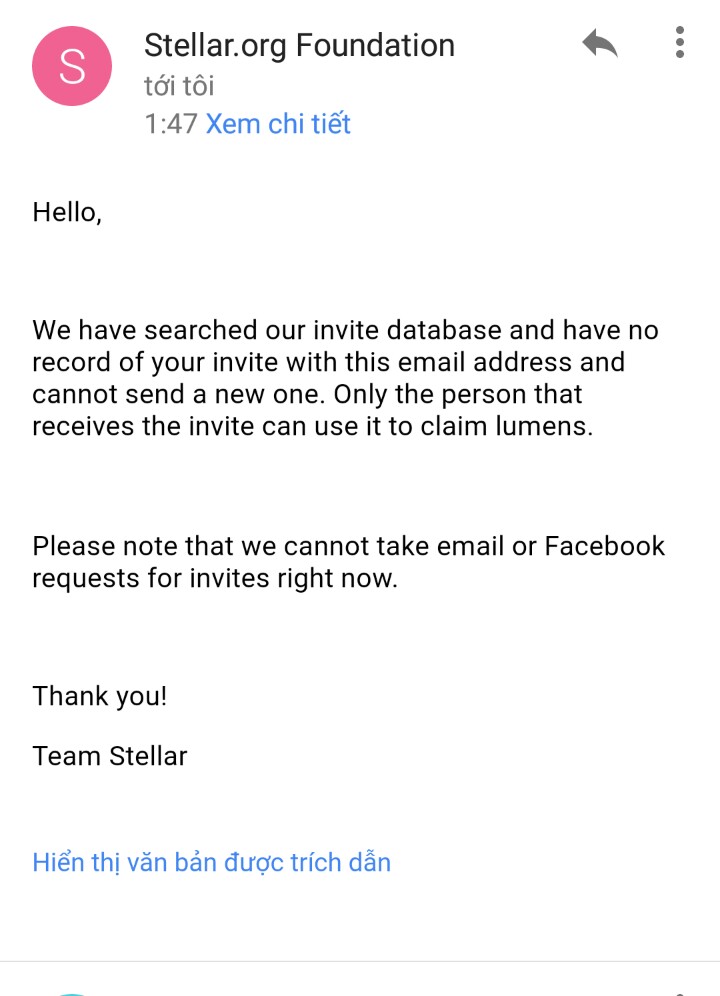Tap the teal avatar of the next message
The height and width of the screenshot is (996, 720).
[72, 990]
